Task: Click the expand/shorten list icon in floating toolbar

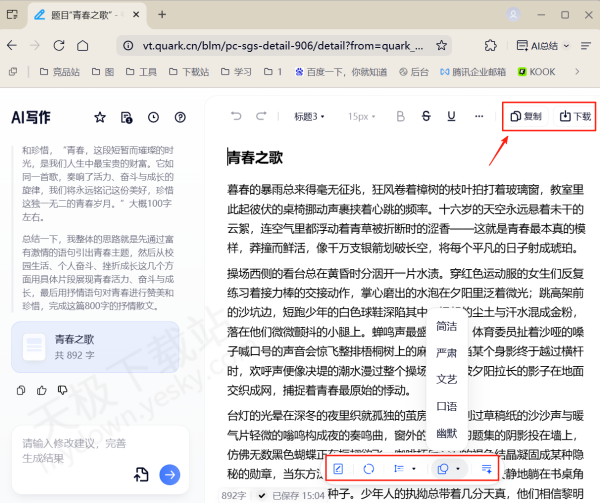Action: 399,469
